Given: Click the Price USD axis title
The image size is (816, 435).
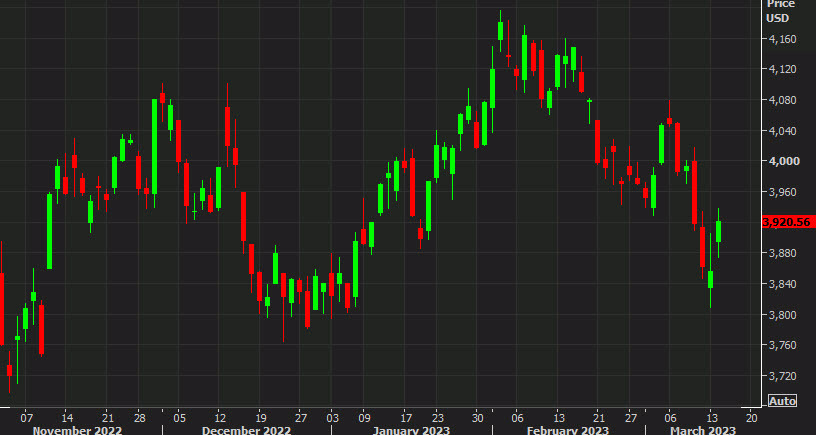Looking at the screenshot, I should tap(780, 11).
